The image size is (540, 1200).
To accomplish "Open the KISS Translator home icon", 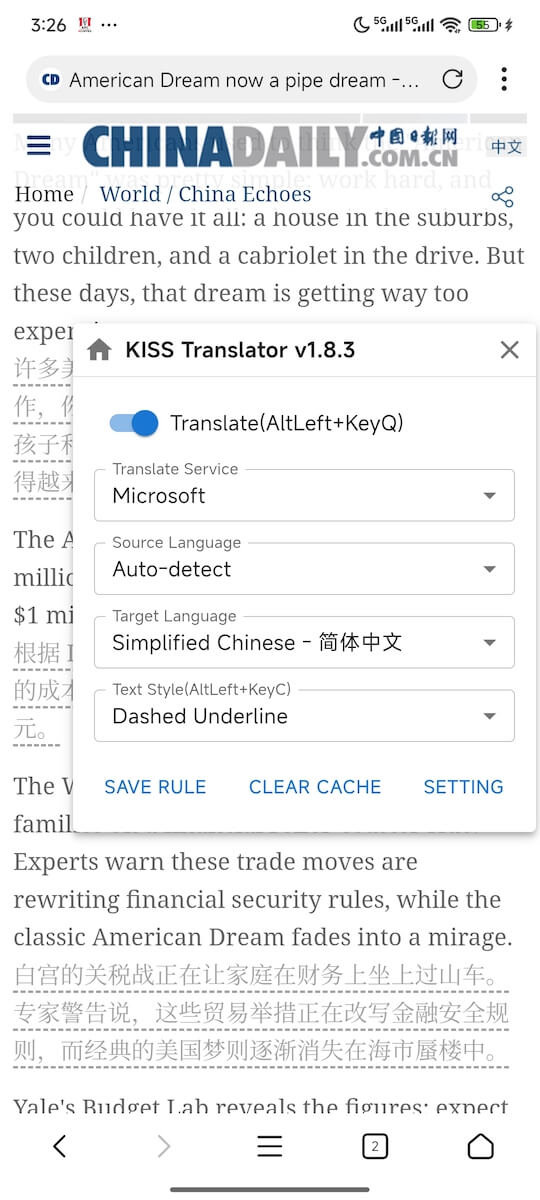I will point(99,350).
